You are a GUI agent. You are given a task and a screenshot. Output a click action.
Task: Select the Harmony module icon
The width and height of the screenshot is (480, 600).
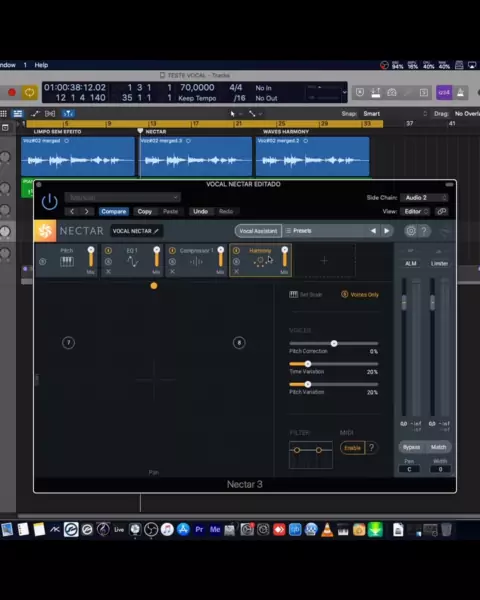260,261
